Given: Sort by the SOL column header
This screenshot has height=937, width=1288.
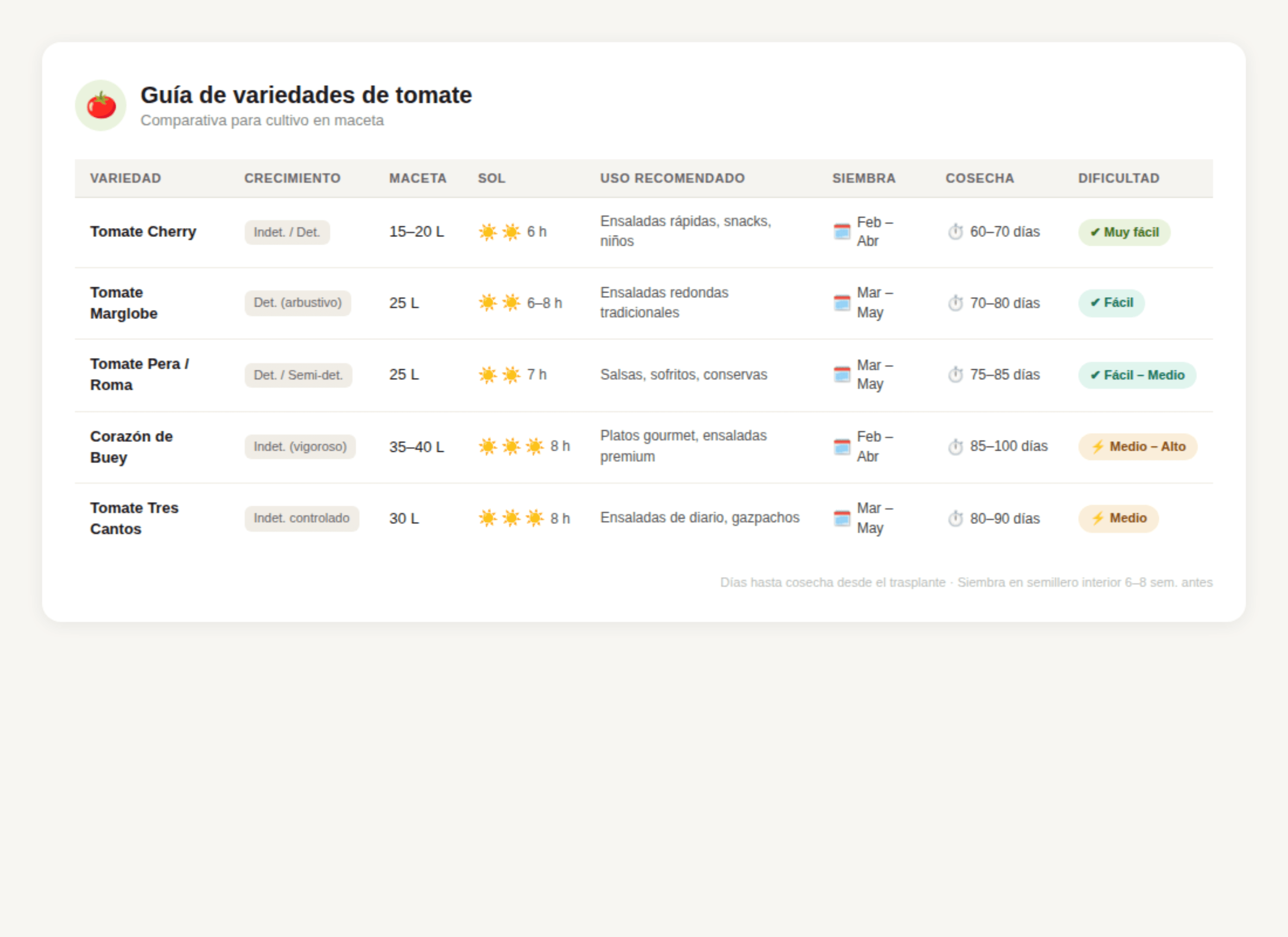Looking at the screenshot, I should click(x=492, y=178).
